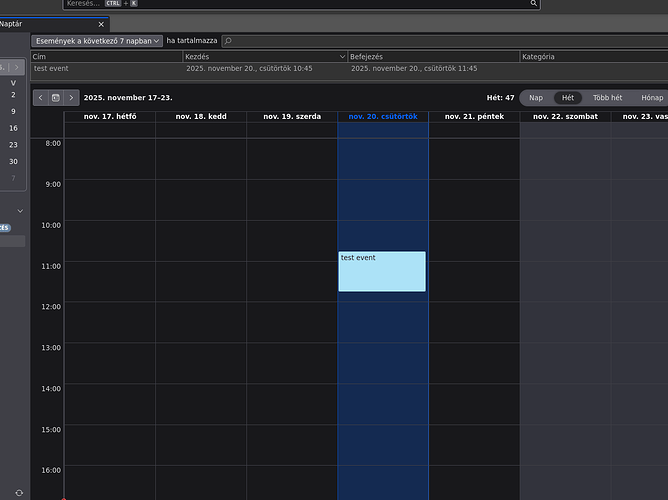
Task: Close the Naptár tab
Action: [x=101, y=23]
